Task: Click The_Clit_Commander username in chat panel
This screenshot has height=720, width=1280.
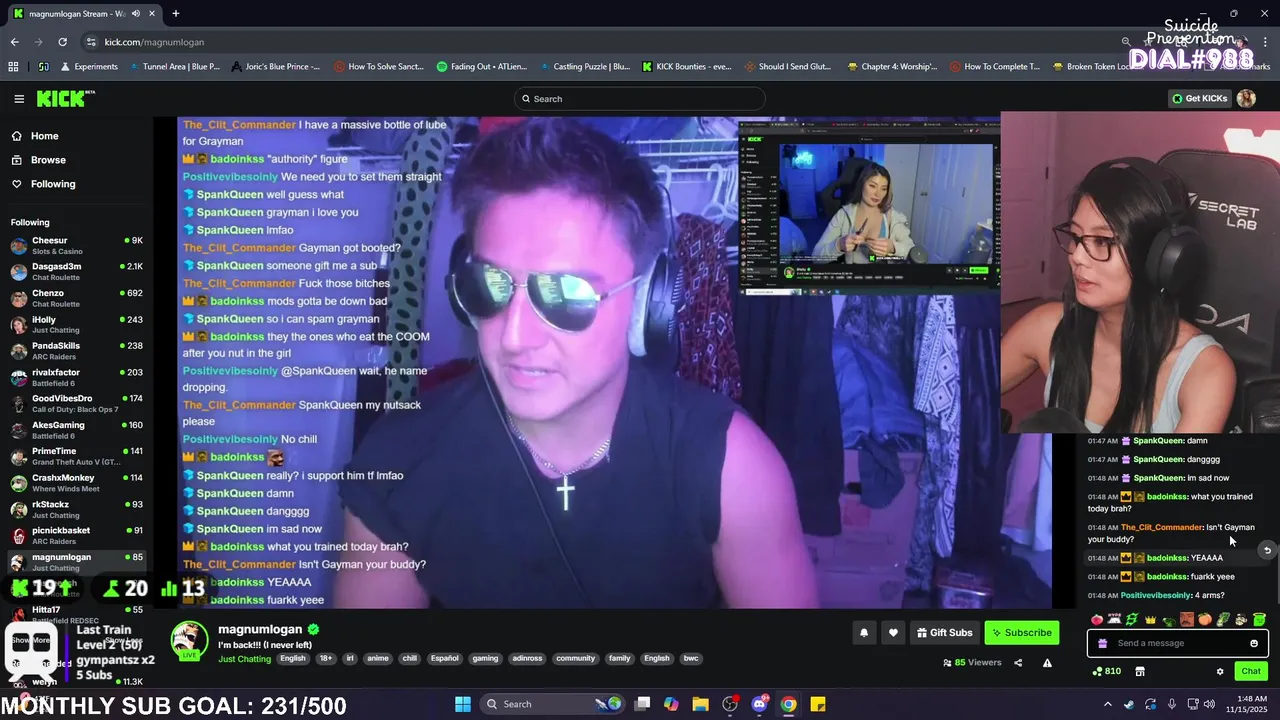Action: click(x=1161, y=527)
